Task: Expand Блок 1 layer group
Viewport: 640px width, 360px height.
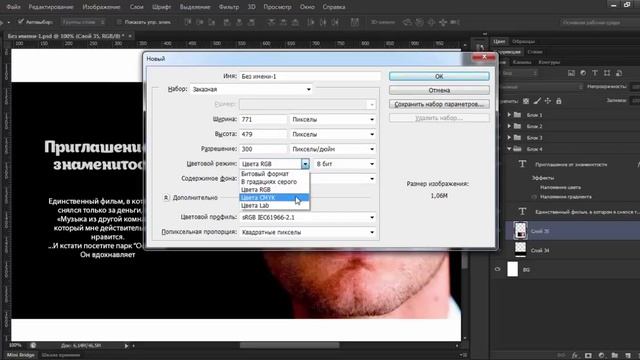Action: (x=509, y=115)
